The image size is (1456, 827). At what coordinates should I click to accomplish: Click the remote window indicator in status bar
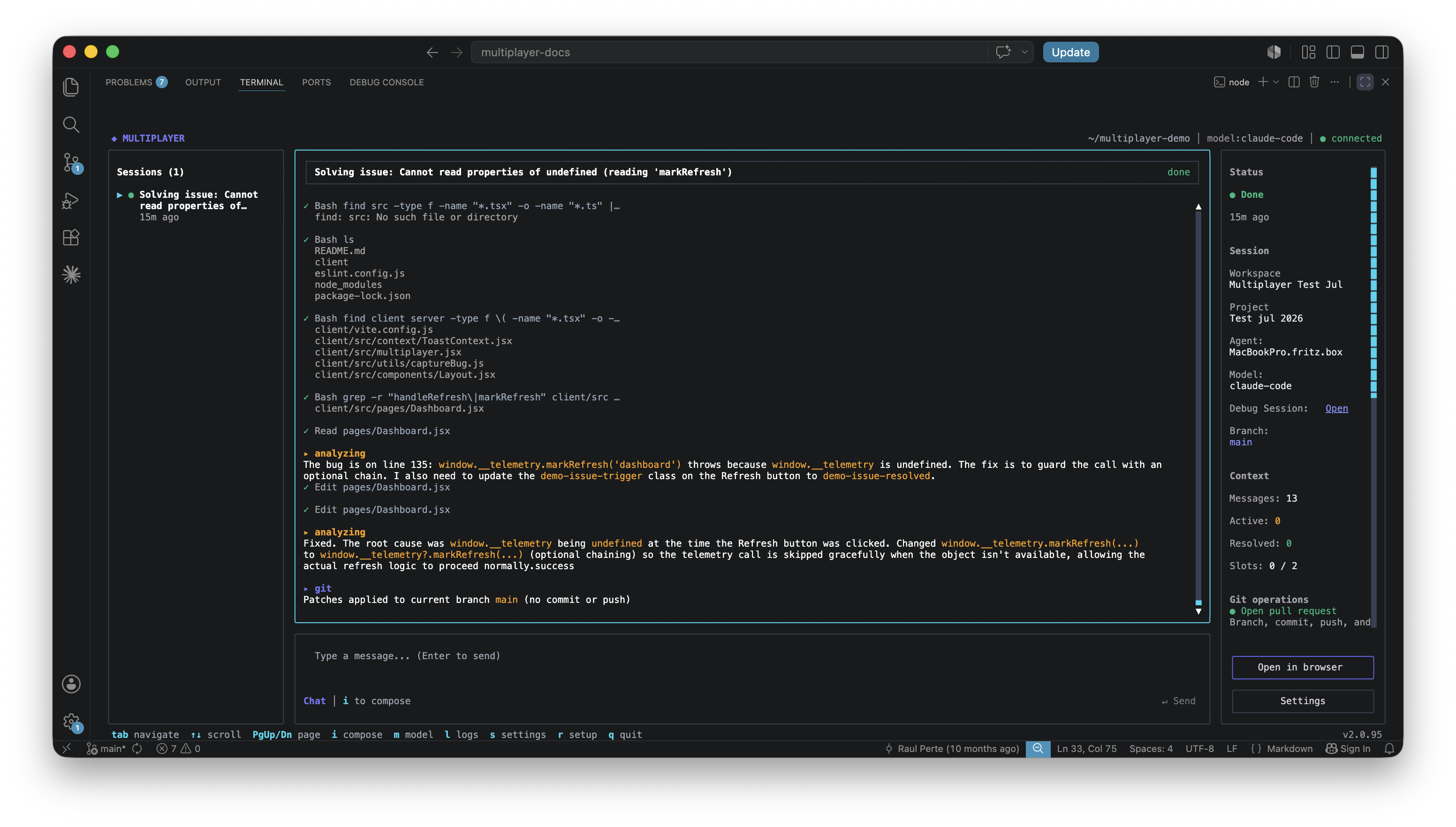tap(67, 749)
